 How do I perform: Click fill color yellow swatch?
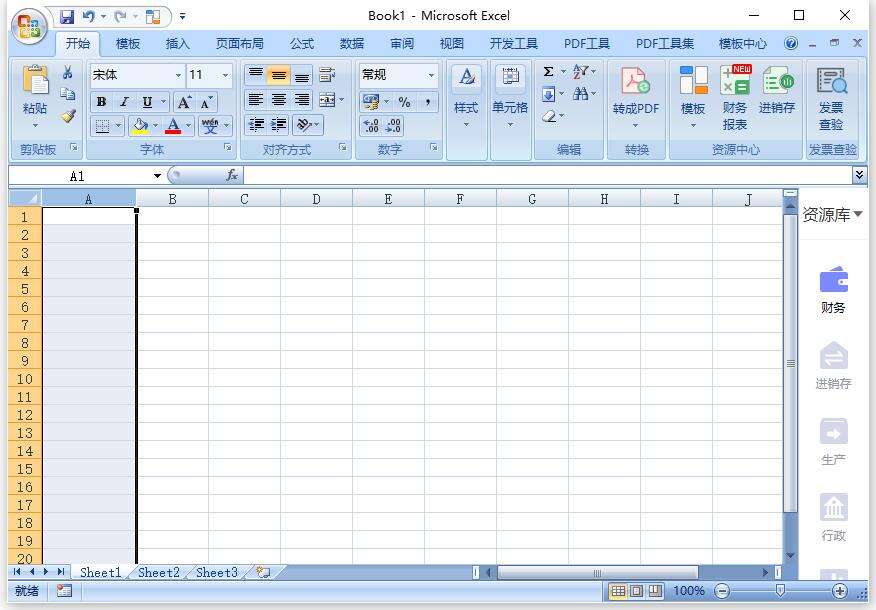[x=140, y=126]
